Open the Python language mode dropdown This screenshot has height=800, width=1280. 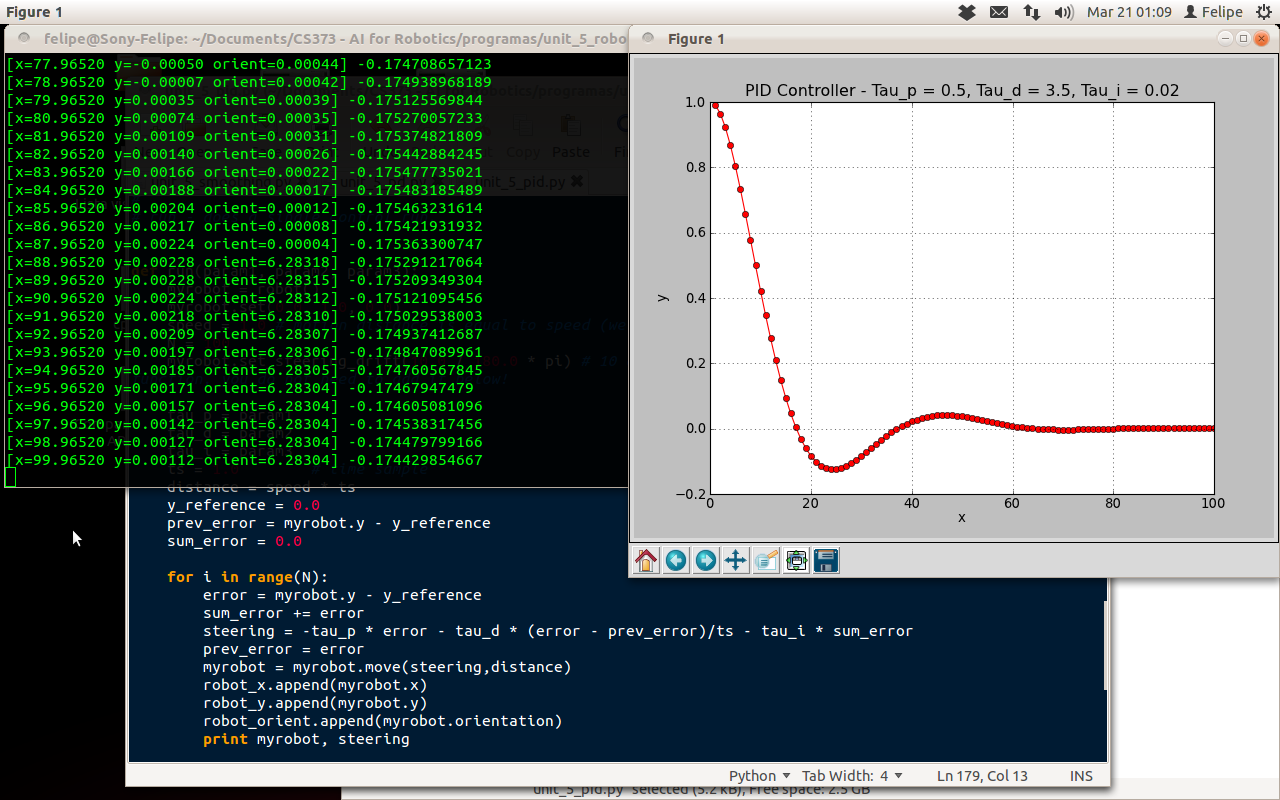pos(759,776)
